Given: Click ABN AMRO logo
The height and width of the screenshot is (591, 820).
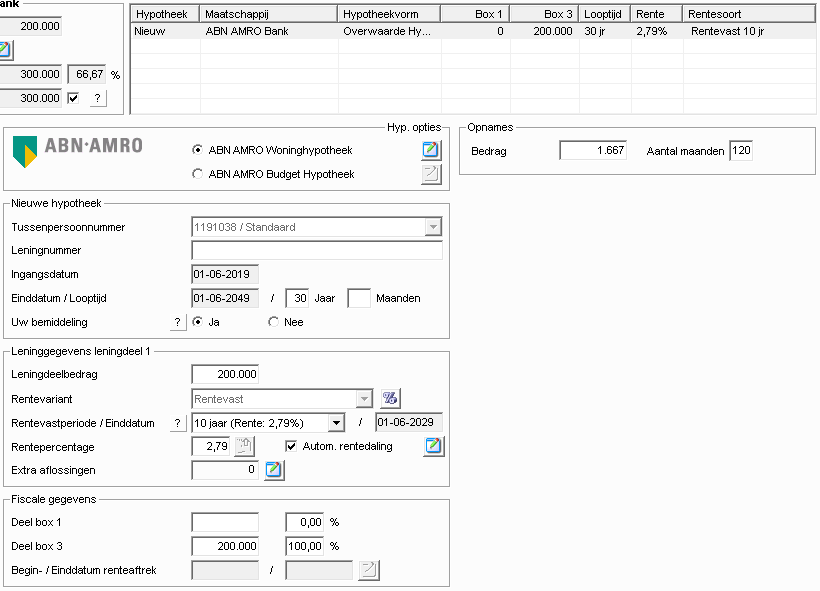Looking at the screenshot, I should point(77,151).
